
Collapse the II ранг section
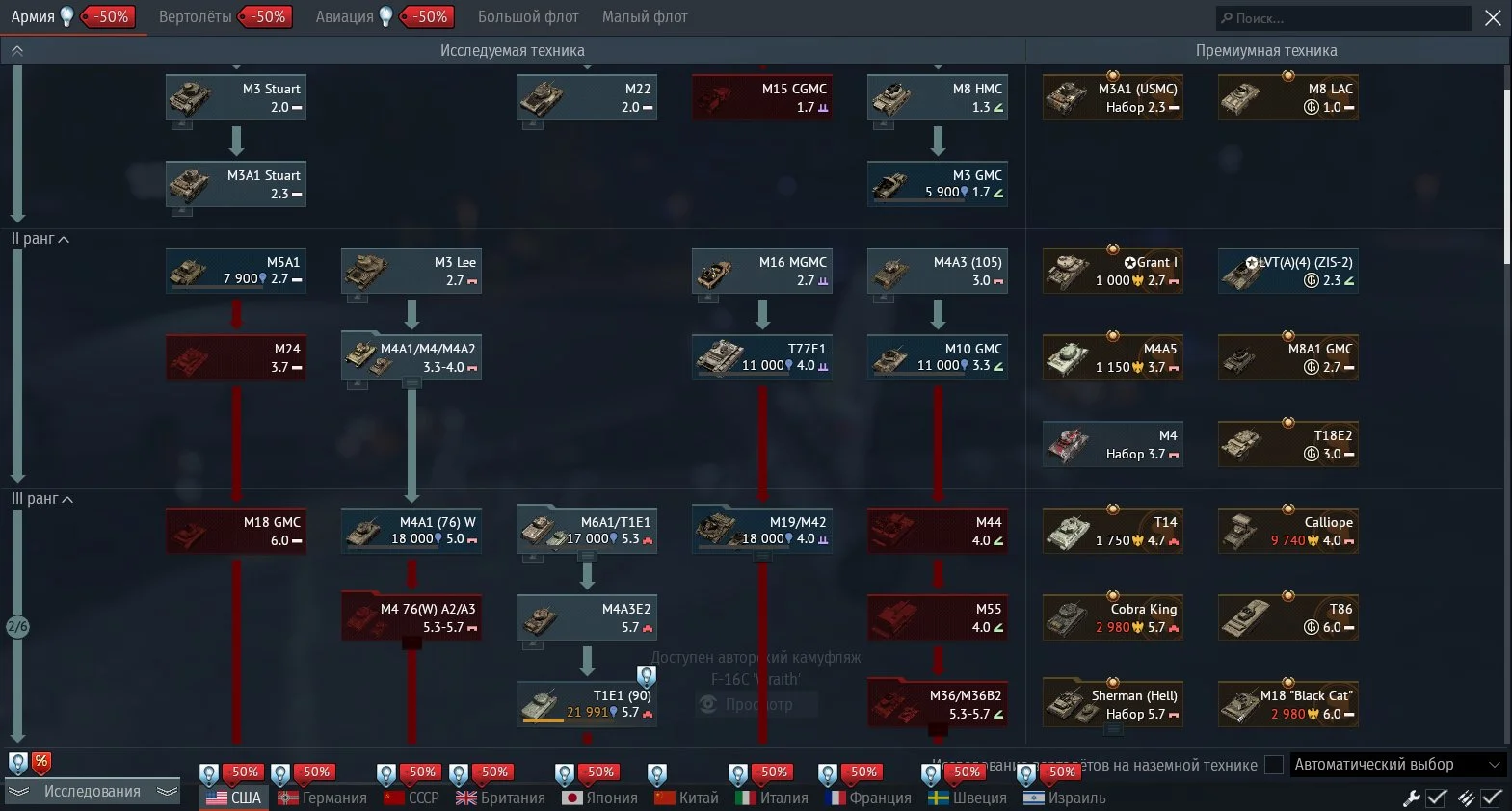coord(40,239)
